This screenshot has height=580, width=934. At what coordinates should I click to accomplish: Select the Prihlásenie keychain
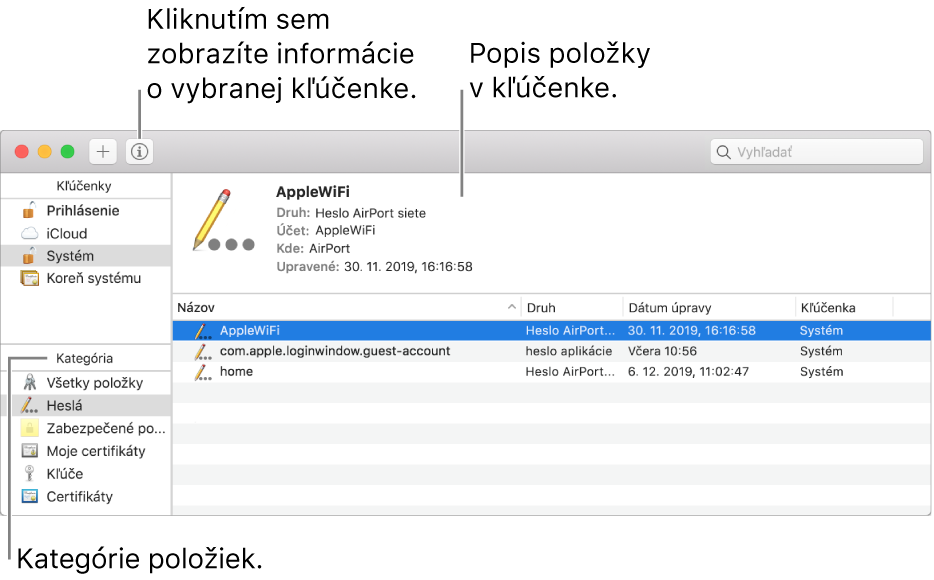click(86, 211)
